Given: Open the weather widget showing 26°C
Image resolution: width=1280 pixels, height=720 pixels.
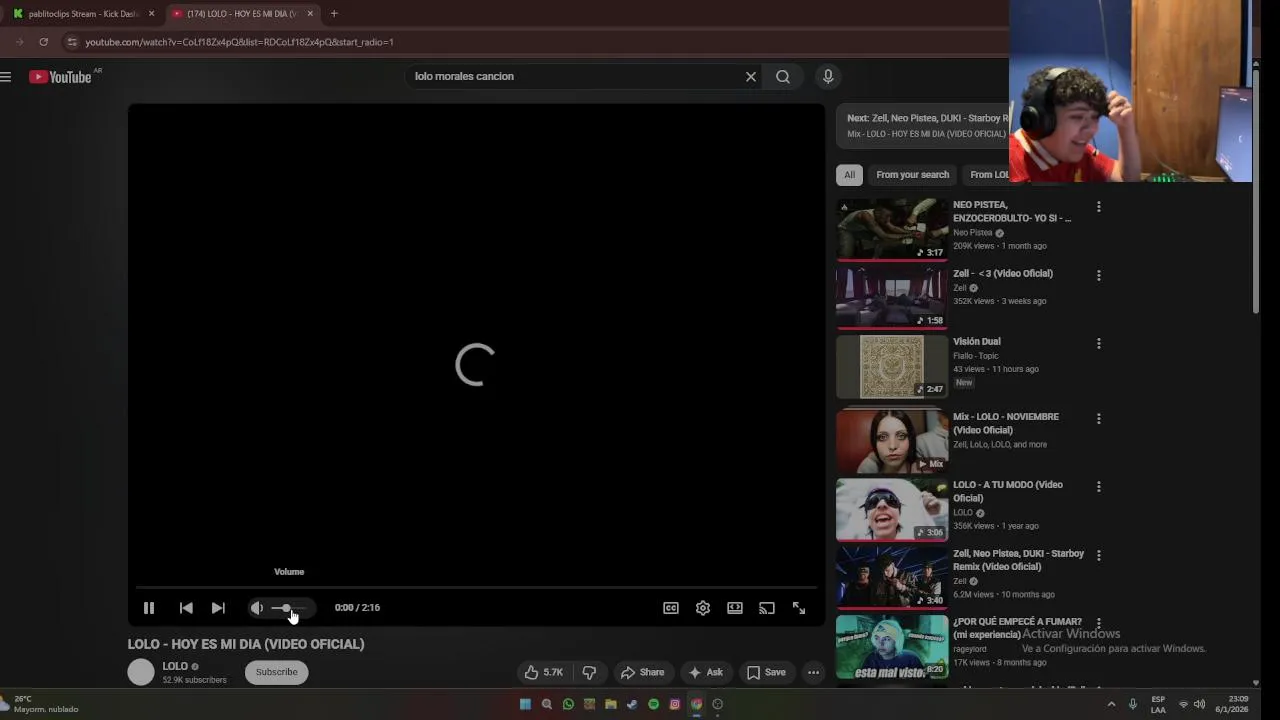Looking at the screenshot, I should (40, 704).
